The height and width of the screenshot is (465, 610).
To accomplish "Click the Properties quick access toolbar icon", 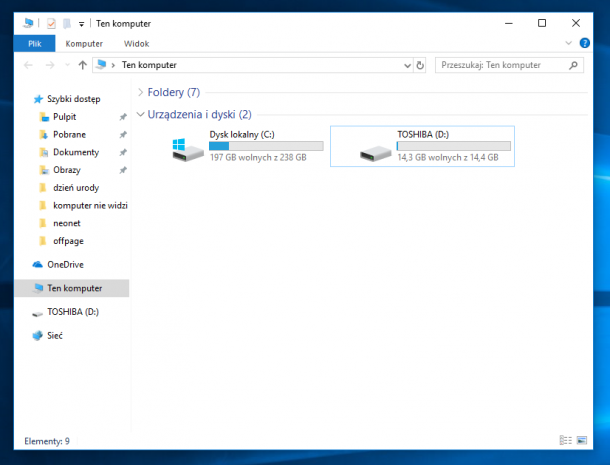I will 51,24.
